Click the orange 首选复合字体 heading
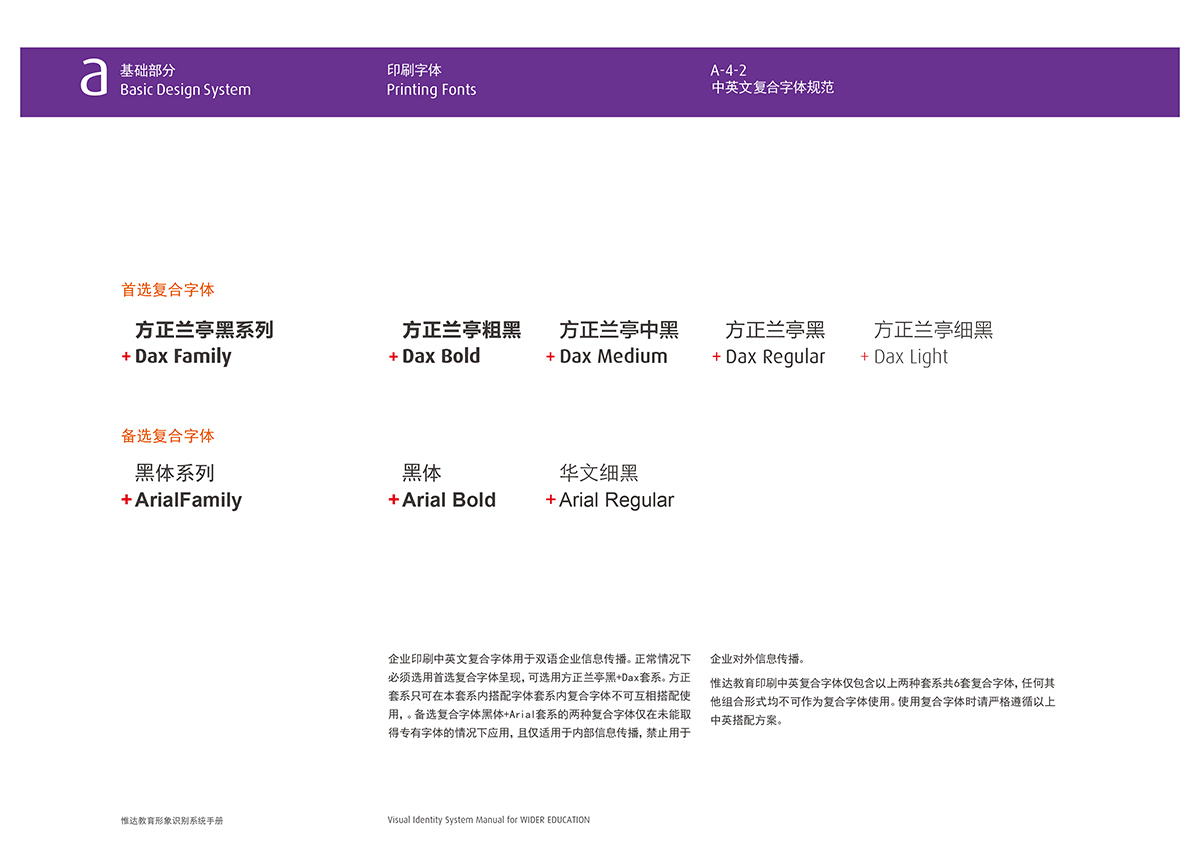1200x849 pixels. coord(168,290)
